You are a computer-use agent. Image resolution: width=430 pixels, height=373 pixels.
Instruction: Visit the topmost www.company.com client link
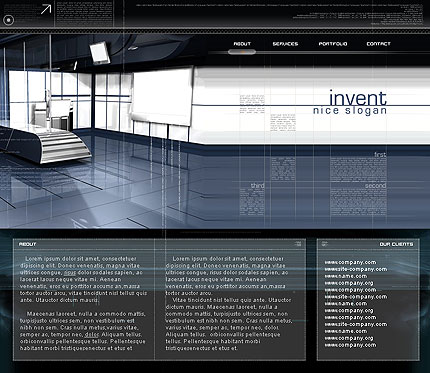tap(350, 262)
